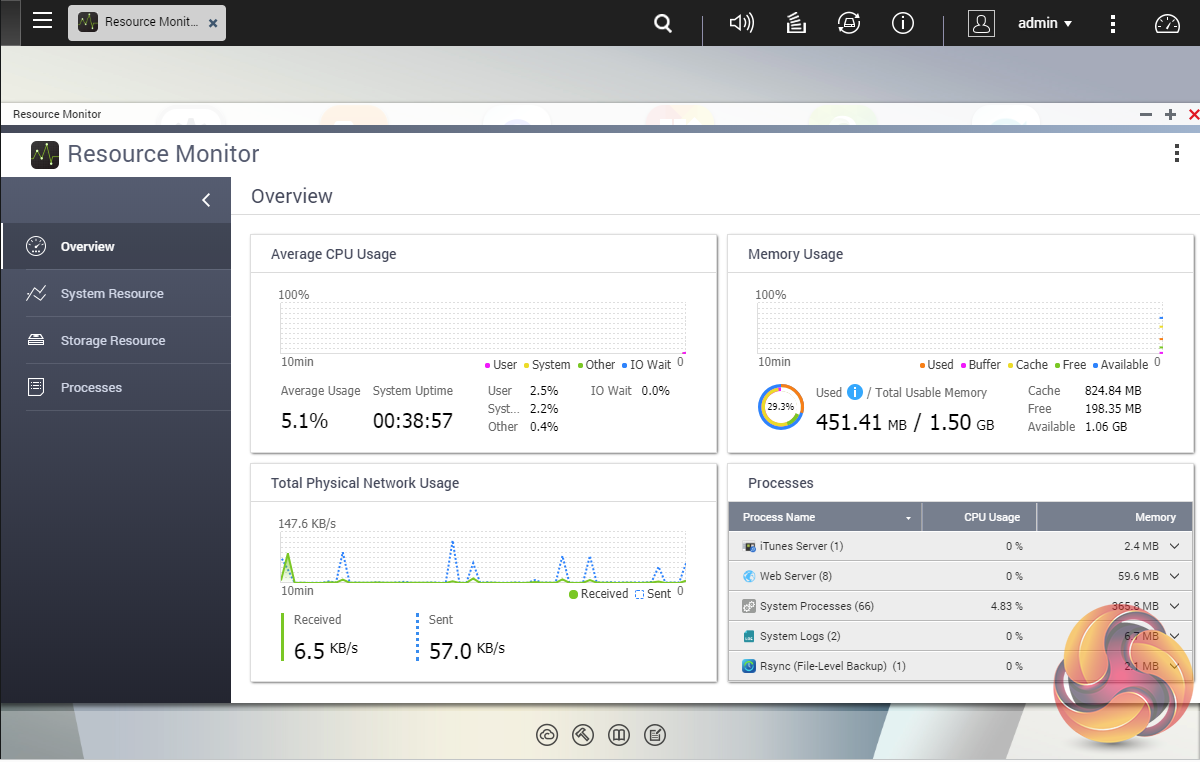Viewport: 1200px width, 762px height.
Task: Click the external devices sync icon
Action: click(x=849, y=23)
